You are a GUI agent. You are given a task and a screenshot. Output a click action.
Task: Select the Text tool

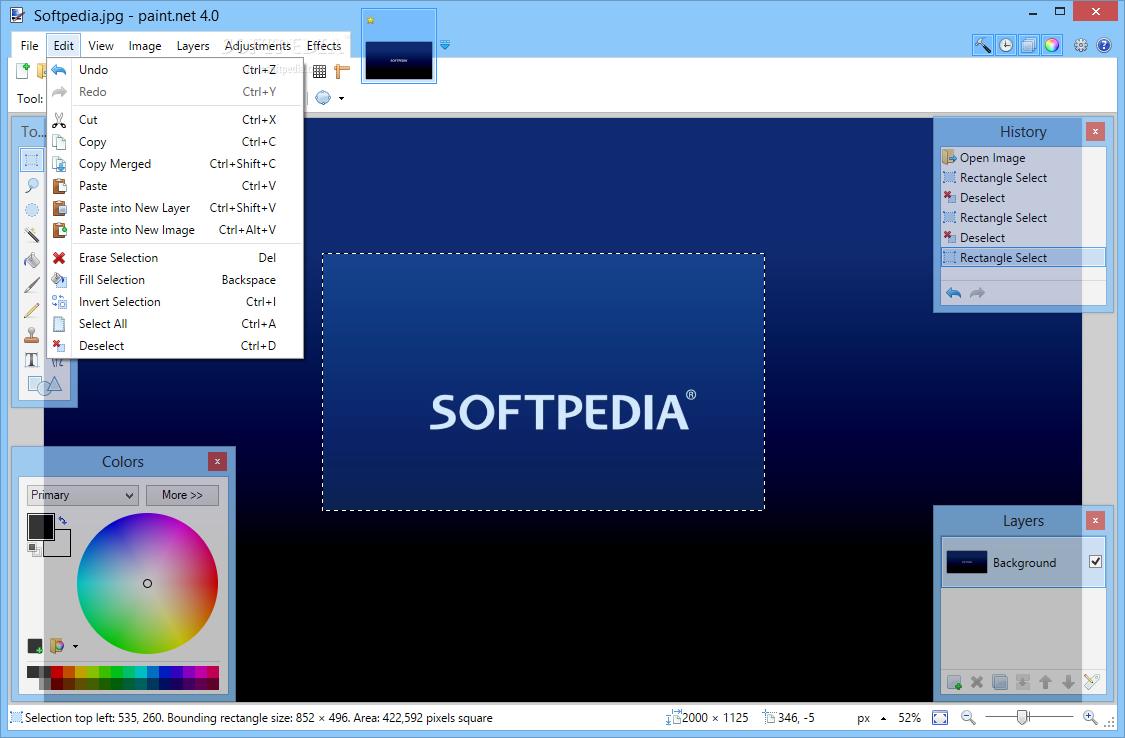(x=32, y=360)
